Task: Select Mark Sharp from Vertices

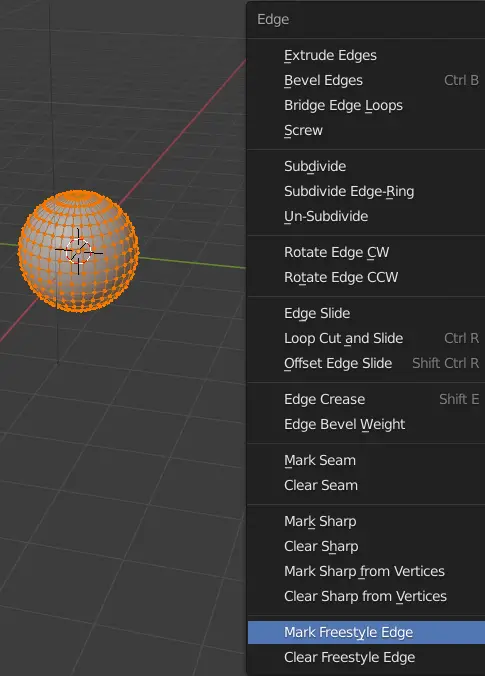Action: click(366, 571)
